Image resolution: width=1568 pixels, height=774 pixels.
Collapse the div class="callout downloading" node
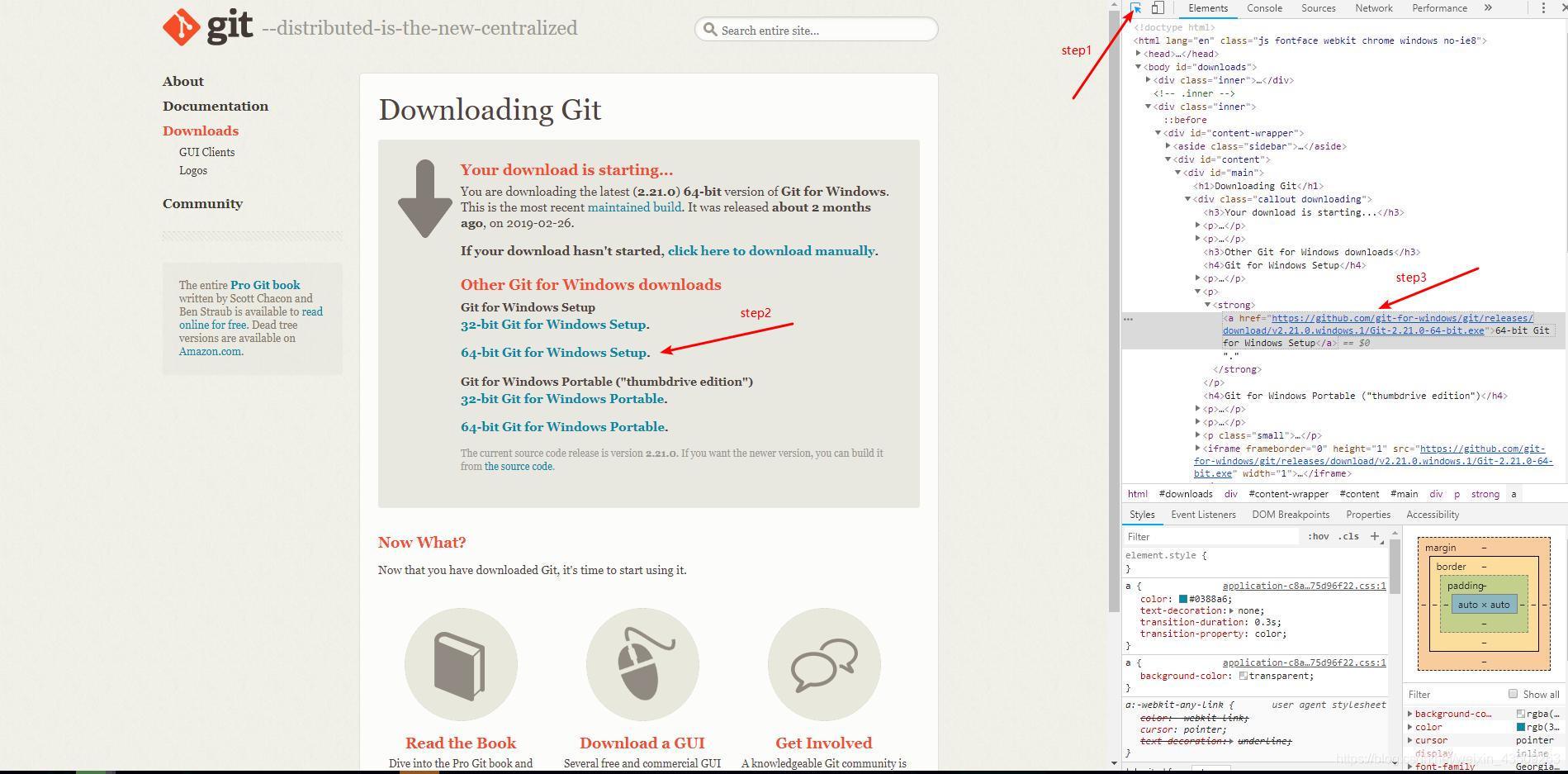click(x=1188, y=199)
